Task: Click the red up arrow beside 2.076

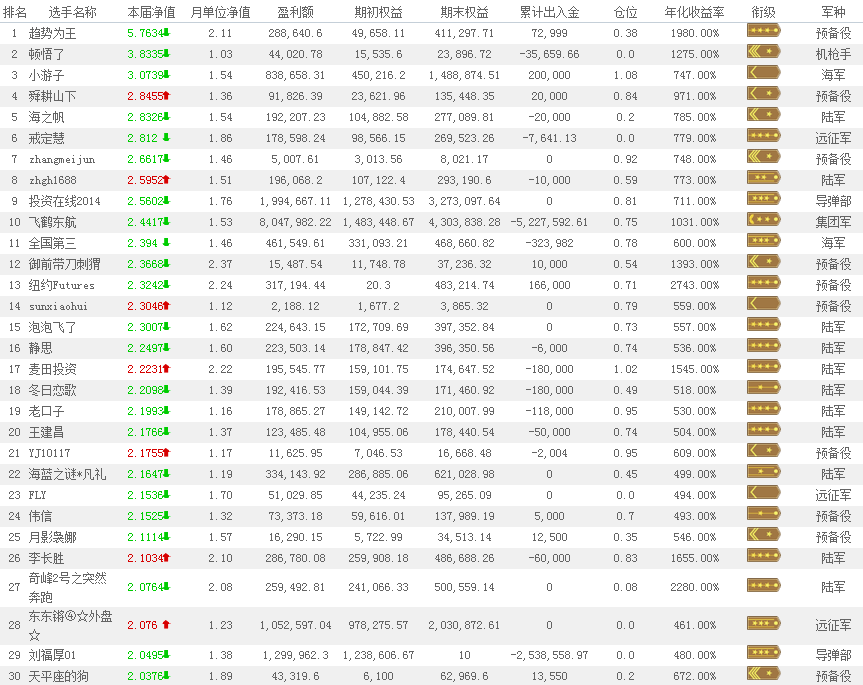Action: [x=166, y=624]
